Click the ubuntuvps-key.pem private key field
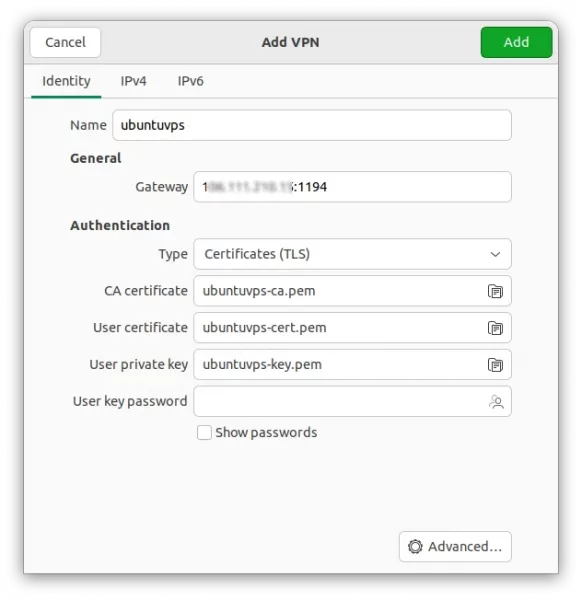 (x=352, y=364)
